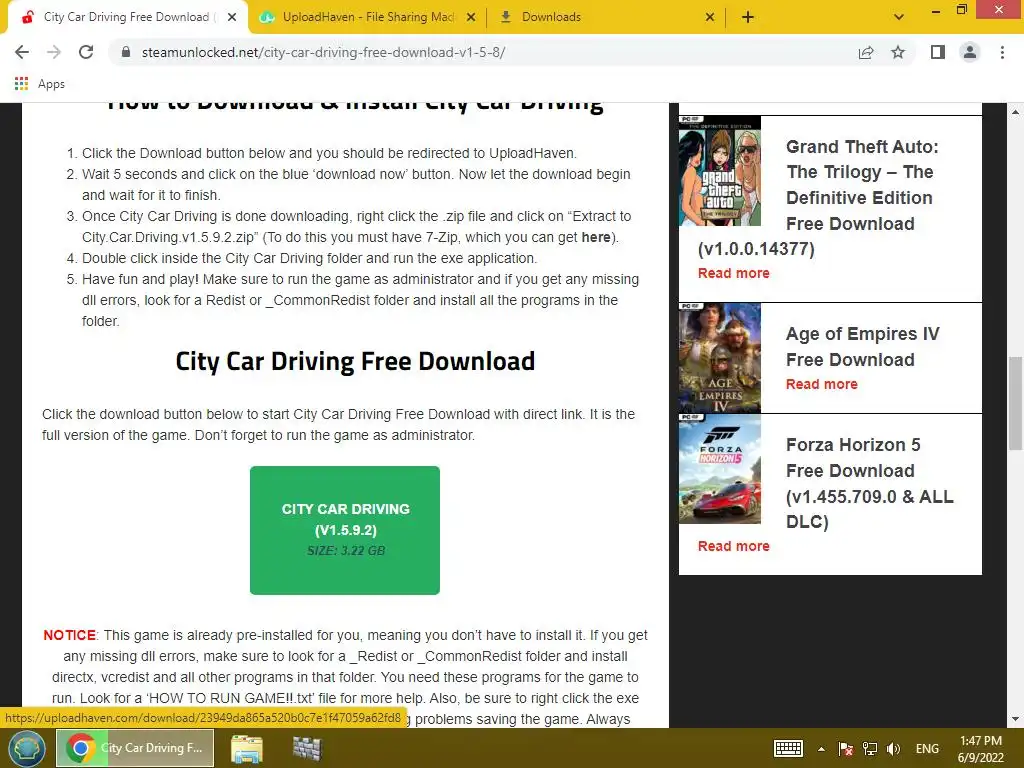Image resolution: width=1024 pixels, height=768 pixels.
Task: Open the Apps grid shortcut
Action: pyautogui.click(x=22, y=84)
